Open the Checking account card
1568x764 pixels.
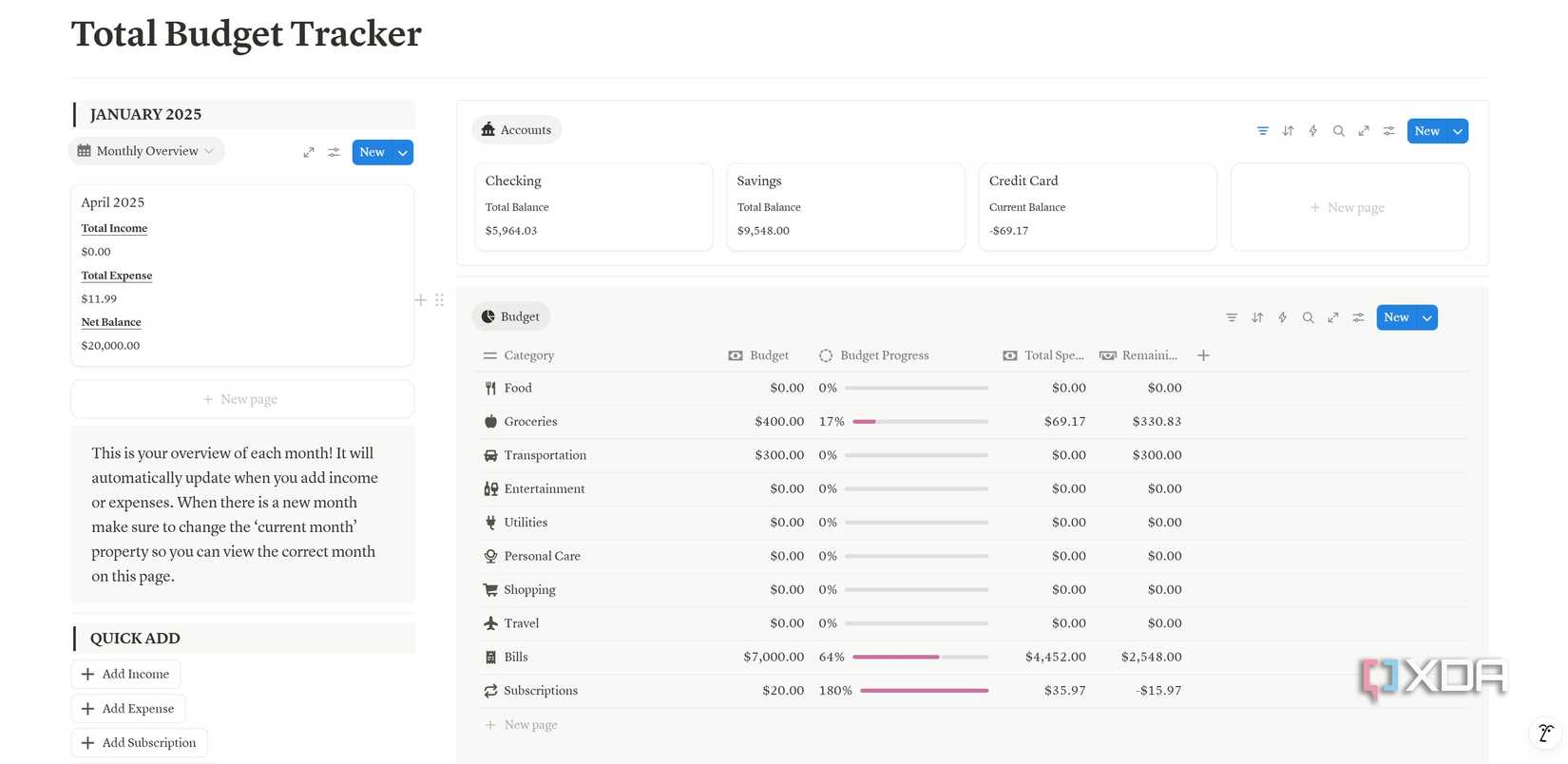594,206
